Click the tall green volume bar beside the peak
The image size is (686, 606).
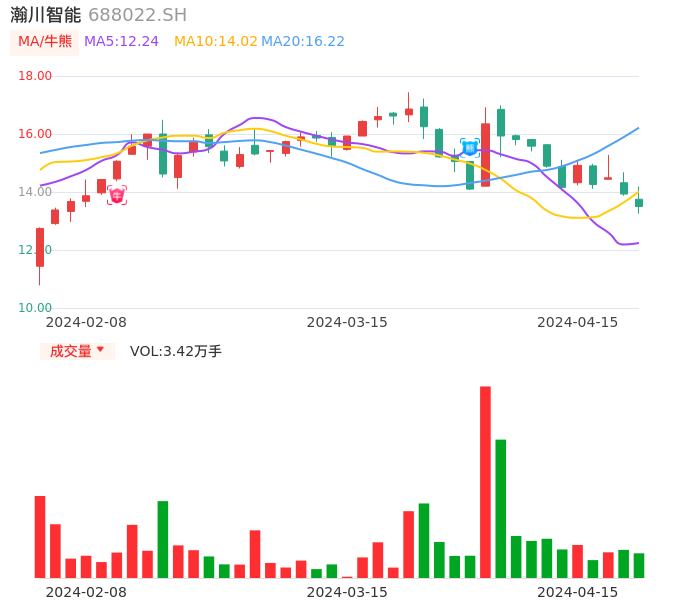[500, 508]
